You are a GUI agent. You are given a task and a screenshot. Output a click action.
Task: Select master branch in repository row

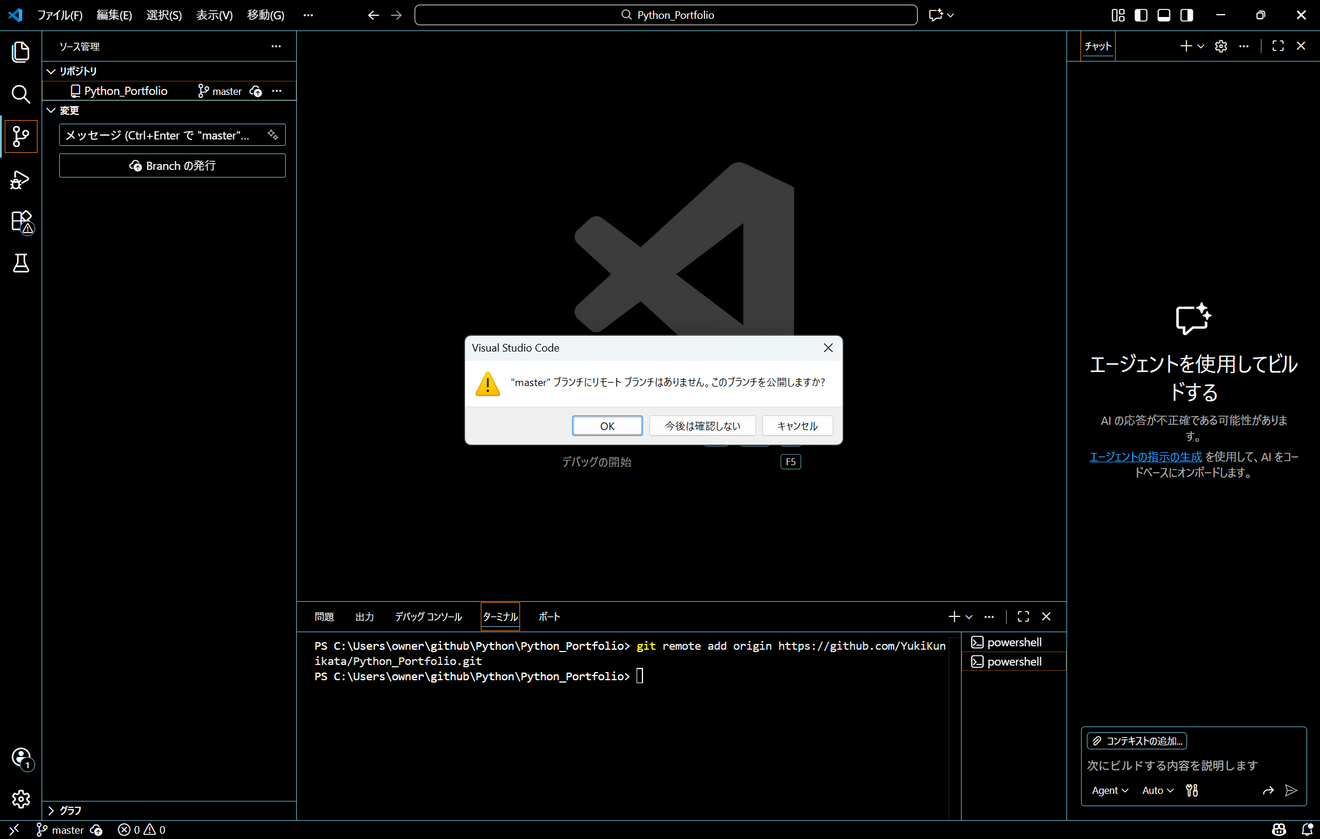click(220, 91)
